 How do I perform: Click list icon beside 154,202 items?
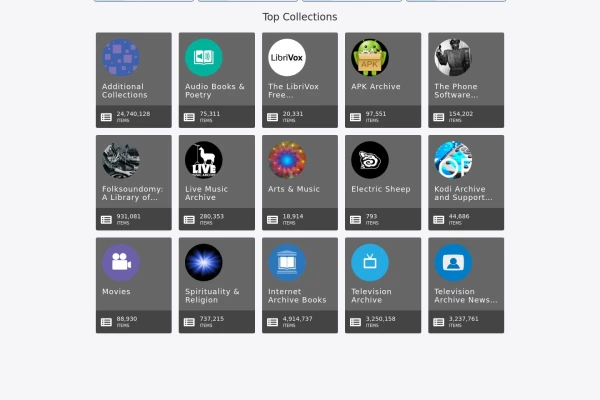[439, 117]
